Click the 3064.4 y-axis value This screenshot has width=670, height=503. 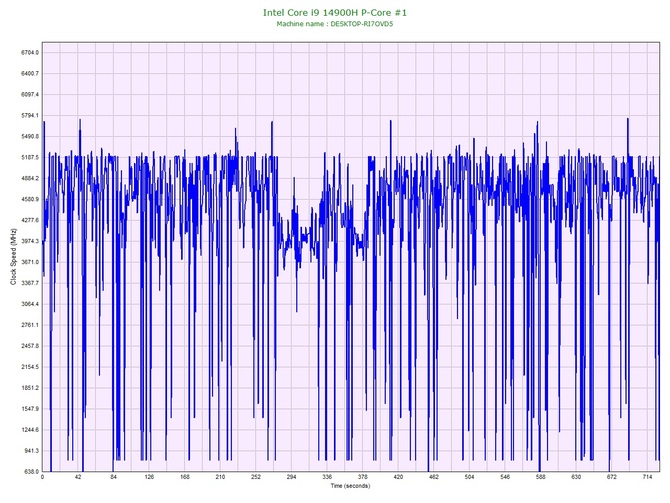(30, 304)
